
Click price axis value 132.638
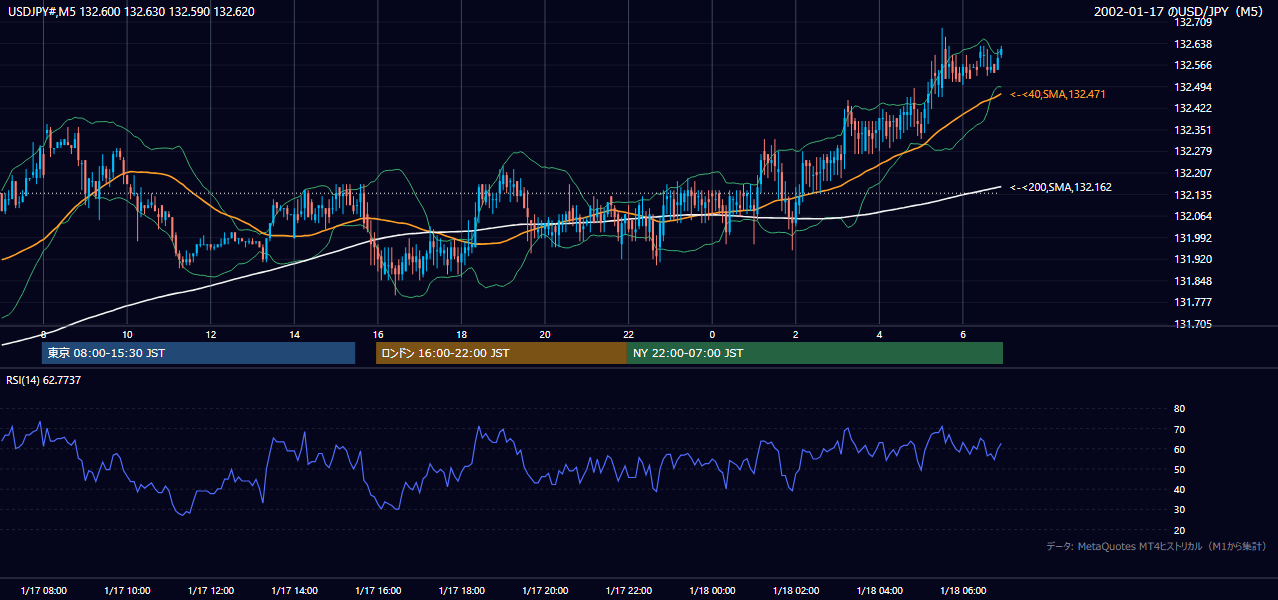click(x=1193, y=44)
